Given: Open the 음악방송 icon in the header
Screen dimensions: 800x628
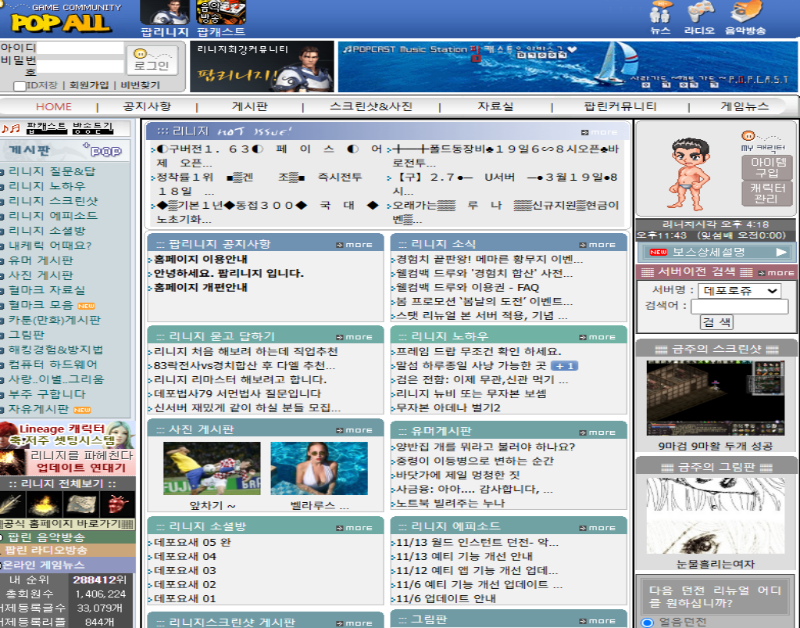Looking at the screenshot, I should (x=745, y=17).
